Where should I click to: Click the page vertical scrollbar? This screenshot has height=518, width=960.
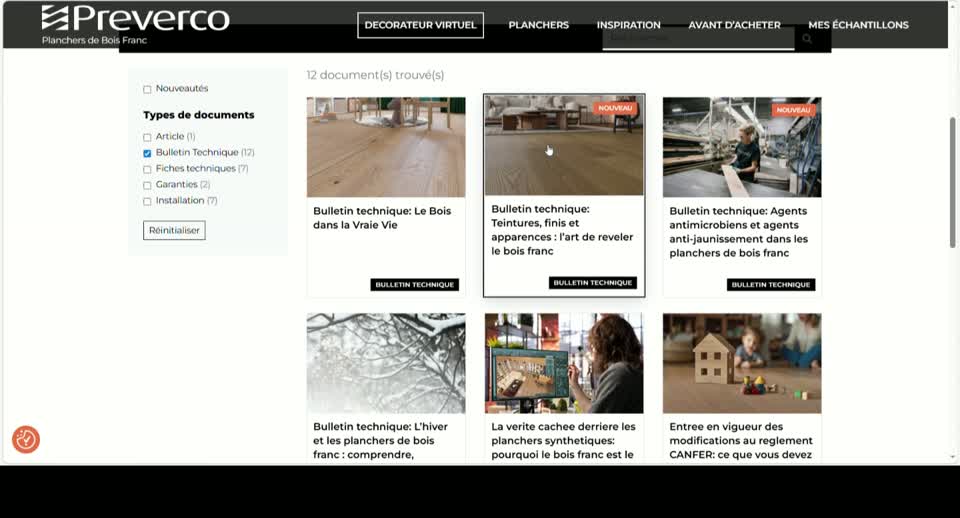tap(952, 182)
